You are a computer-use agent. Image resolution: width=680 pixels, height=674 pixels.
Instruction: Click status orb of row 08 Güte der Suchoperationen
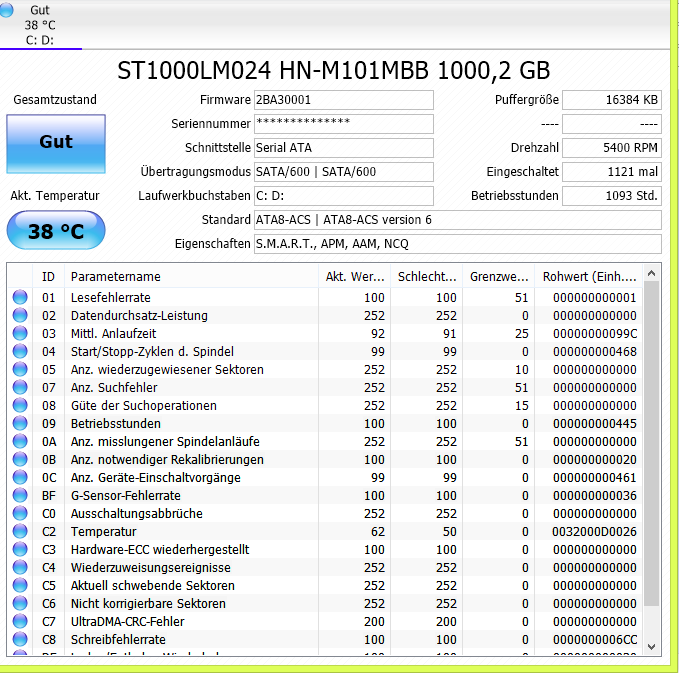point(20,405)
